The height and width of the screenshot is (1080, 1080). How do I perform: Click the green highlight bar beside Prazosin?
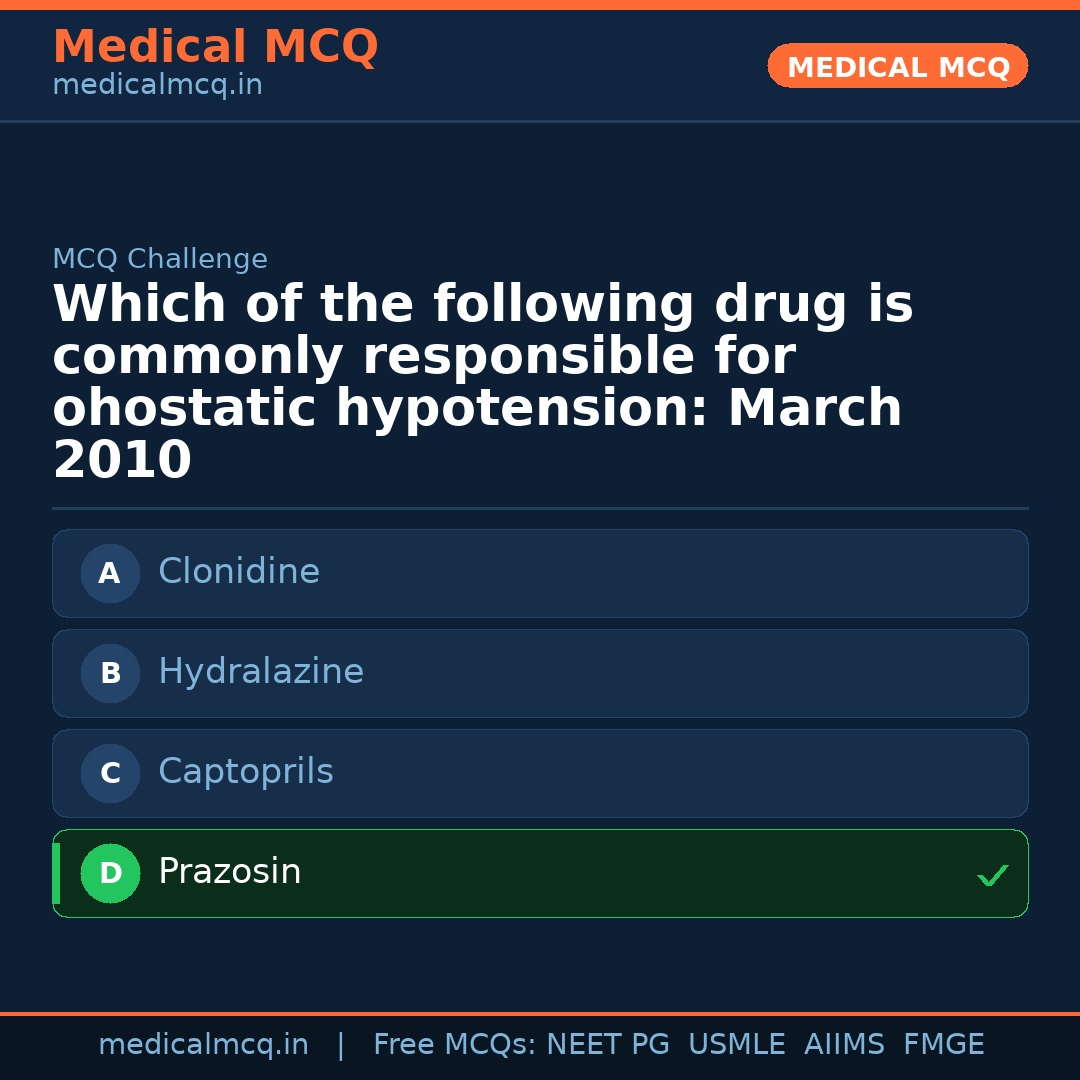point(55,873)
